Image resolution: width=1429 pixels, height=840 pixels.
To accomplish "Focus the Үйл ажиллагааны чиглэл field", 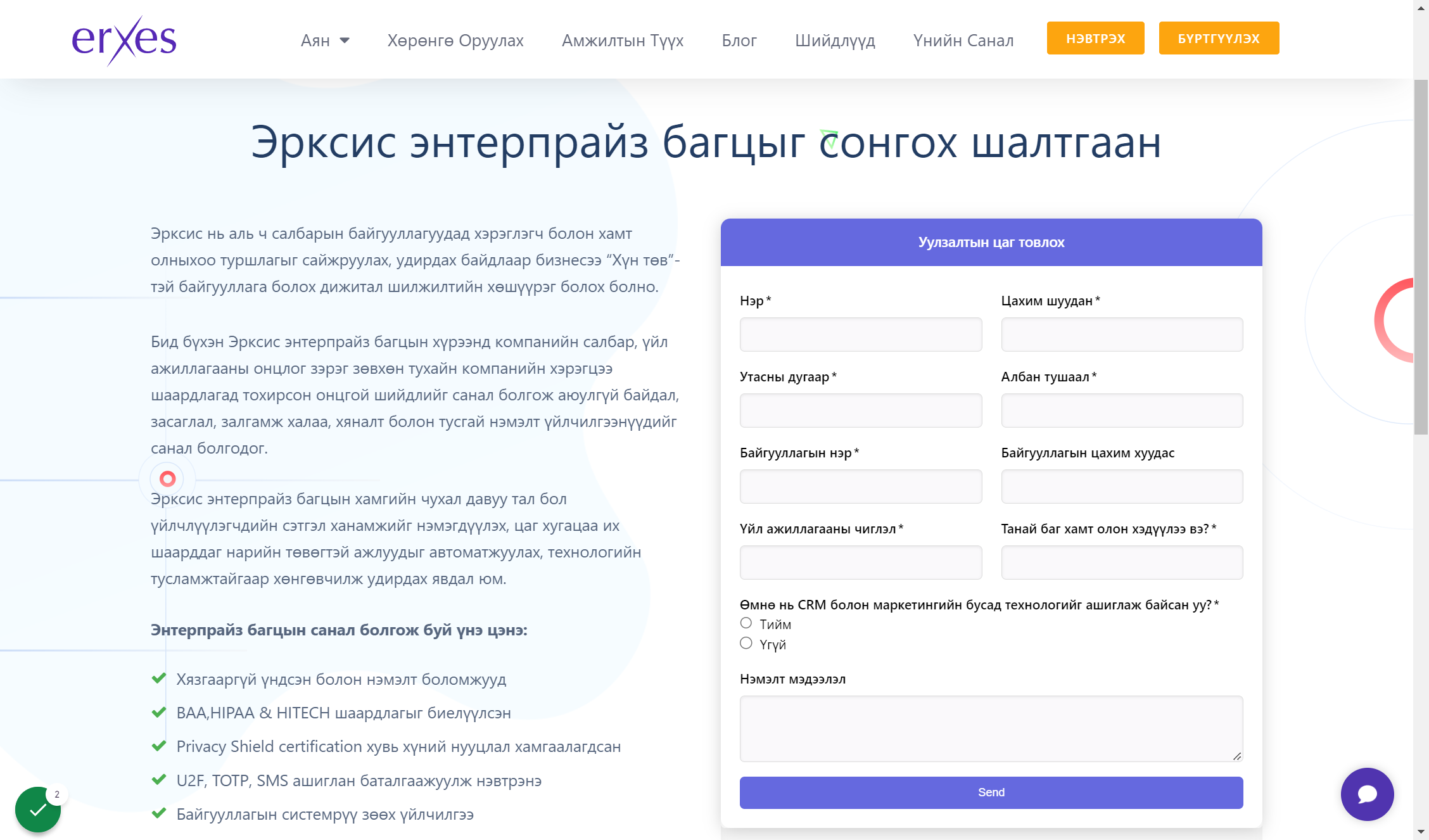I will (861, 563).
